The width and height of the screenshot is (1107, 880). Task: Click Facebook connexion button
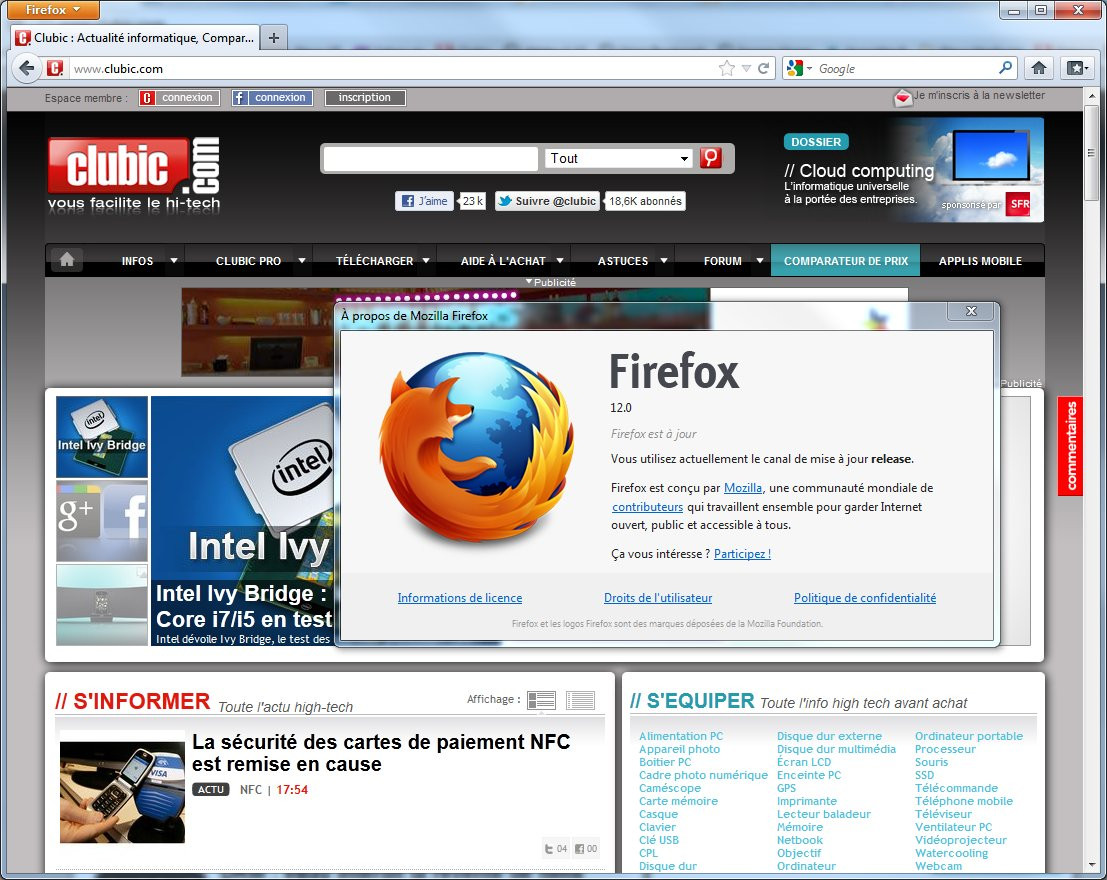(x=273, y=97)
